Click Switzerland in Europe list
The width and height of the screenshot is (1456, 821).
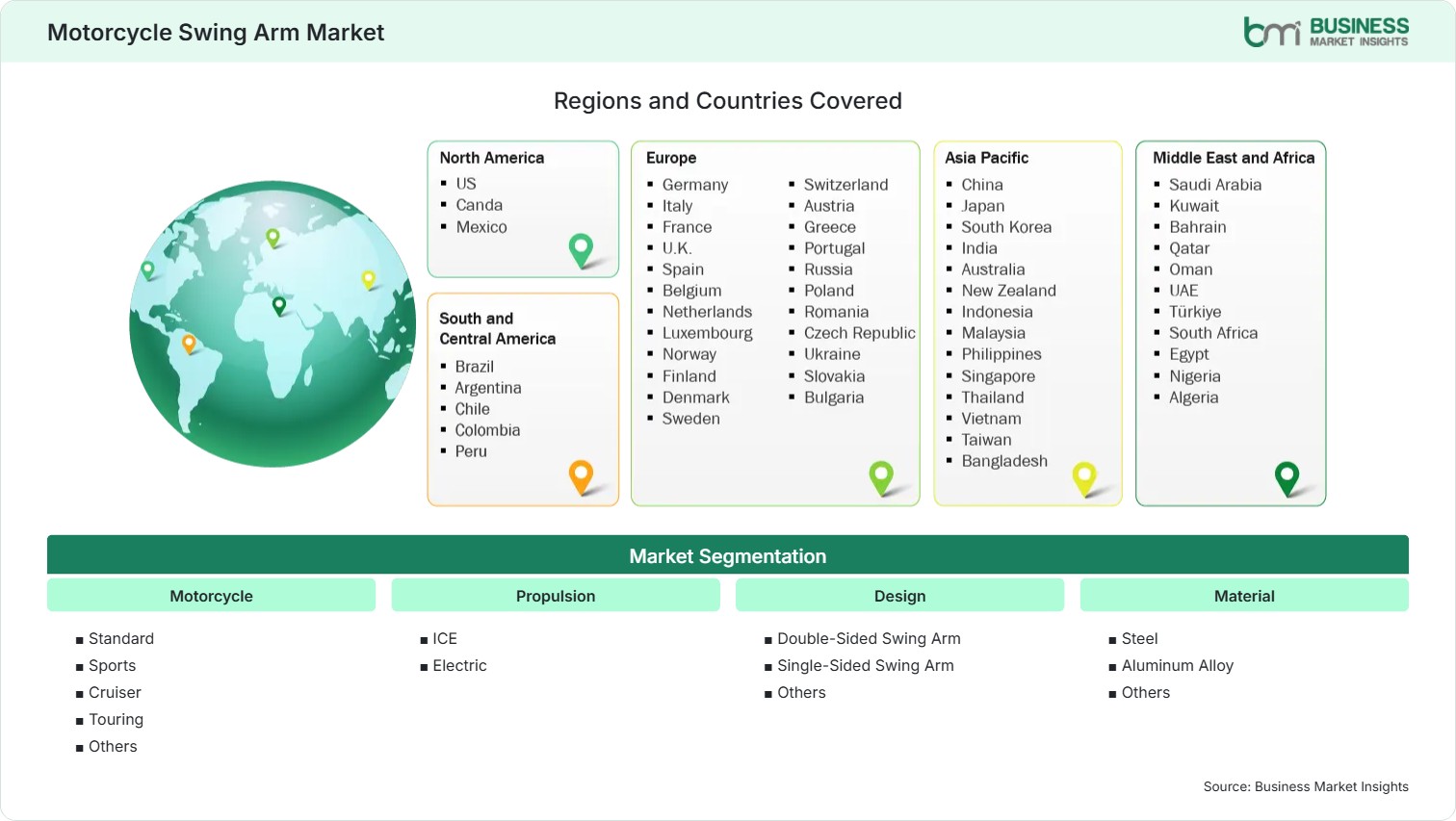846,185
